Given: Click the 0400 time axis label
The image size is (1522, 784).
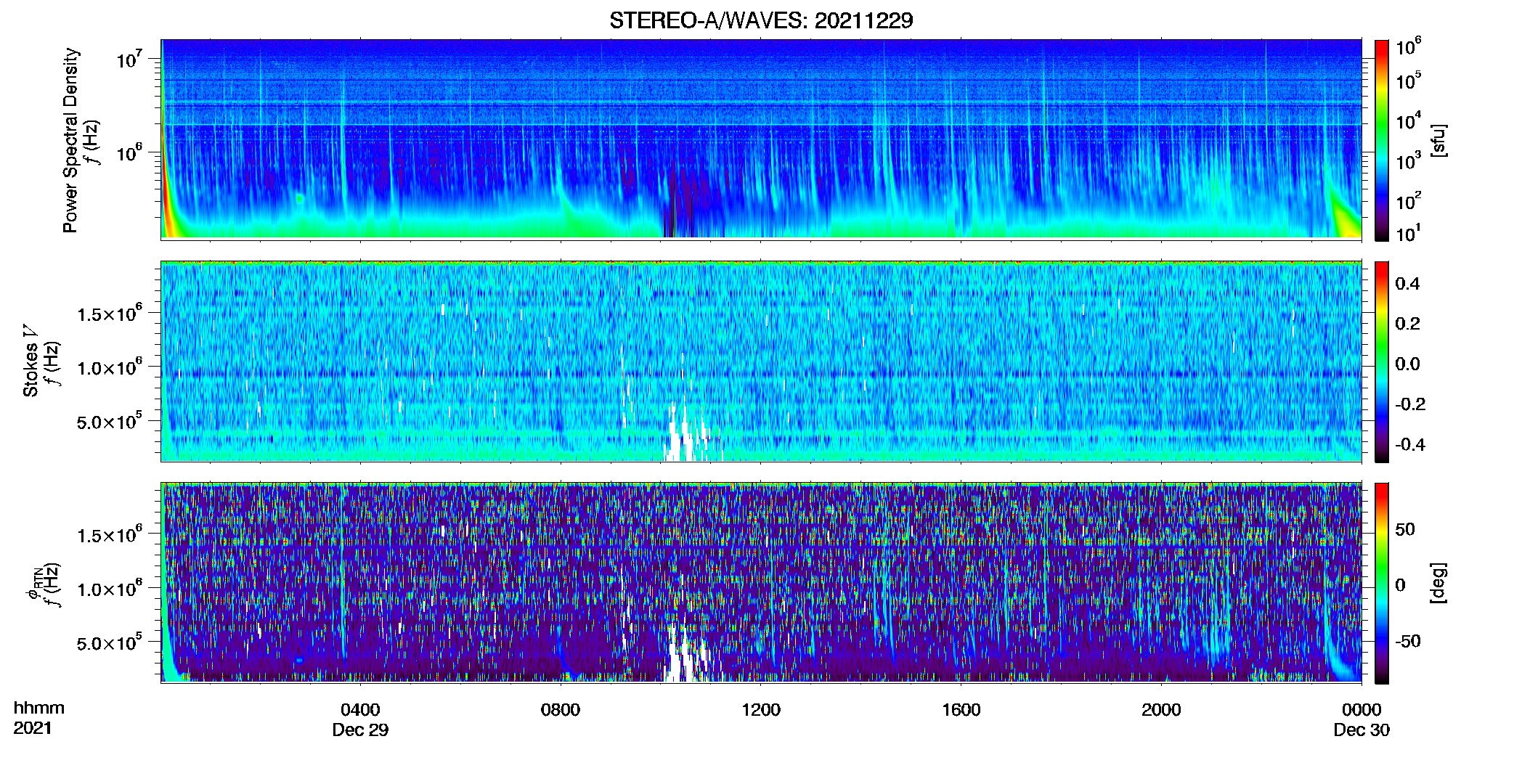Looking at the screenshot, I should 360,710.
